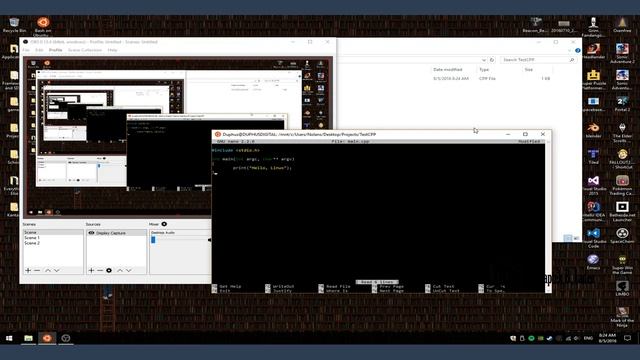
Task: Open Mixer settings gear icon in OBS
Action: click(x=164, y=224)
